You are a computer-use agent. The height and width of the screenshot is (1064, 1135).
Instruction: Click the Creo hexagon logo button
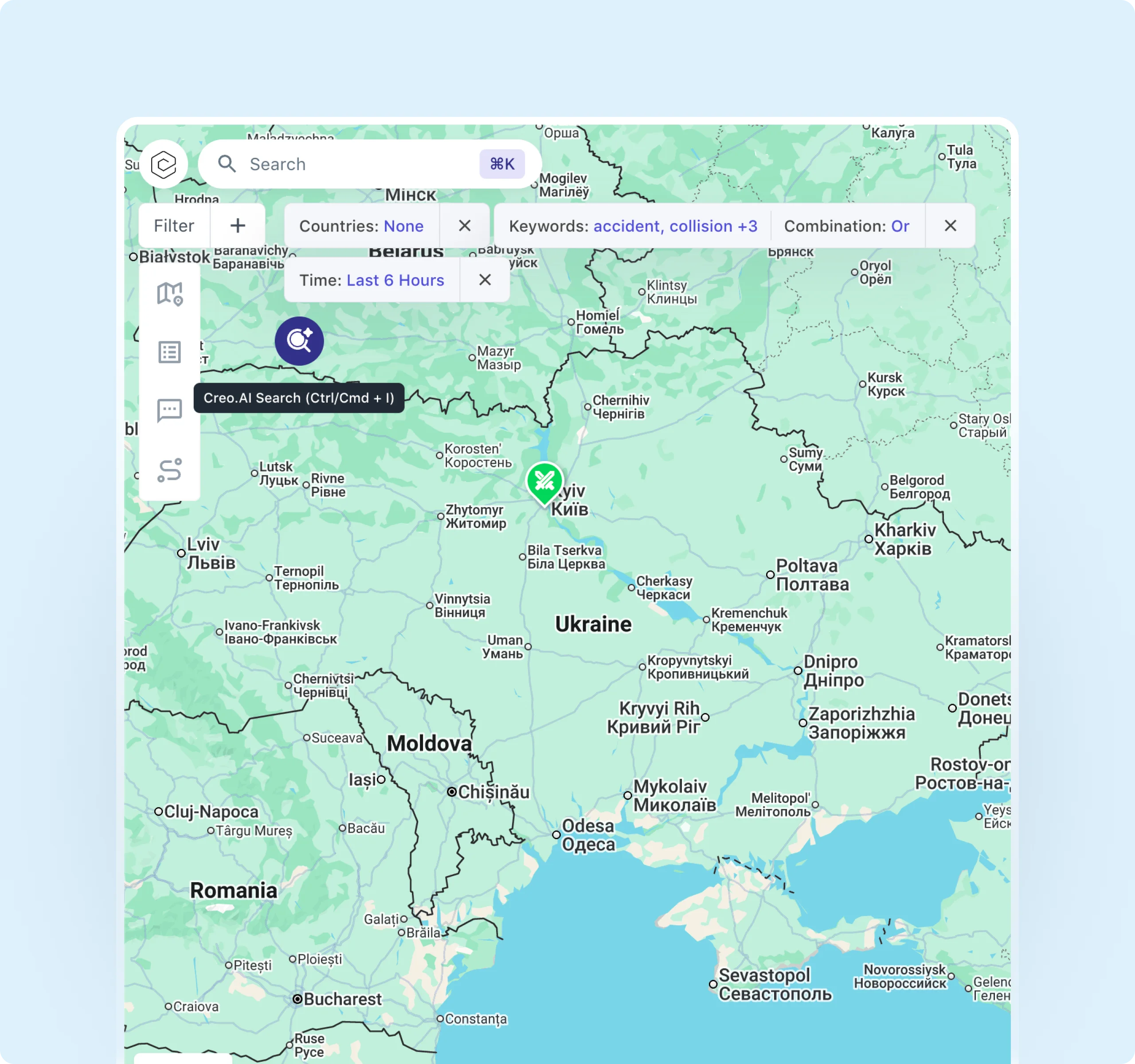163,164
